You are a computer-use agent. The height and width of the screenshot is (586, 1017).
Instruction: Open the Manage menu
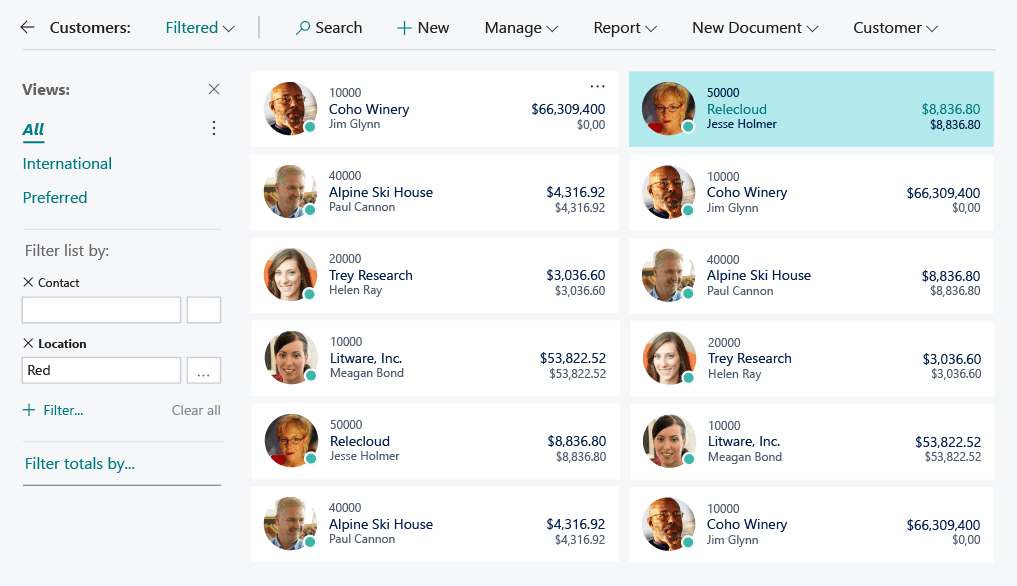(521, 28)
